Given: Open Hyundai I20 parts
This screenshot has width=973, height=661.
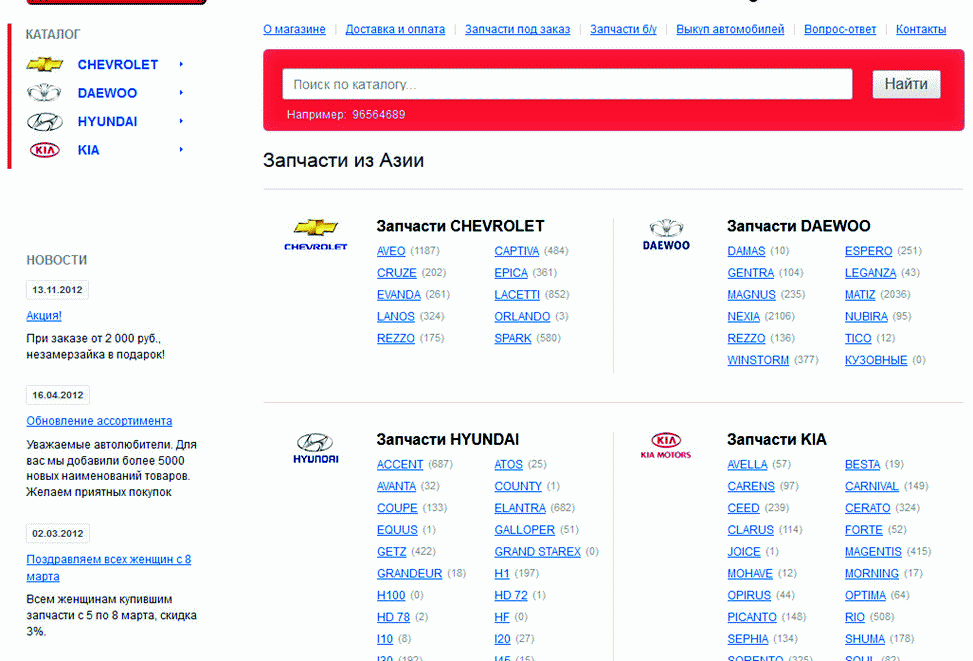Looking at the screenshot, I should coord(502,639).
